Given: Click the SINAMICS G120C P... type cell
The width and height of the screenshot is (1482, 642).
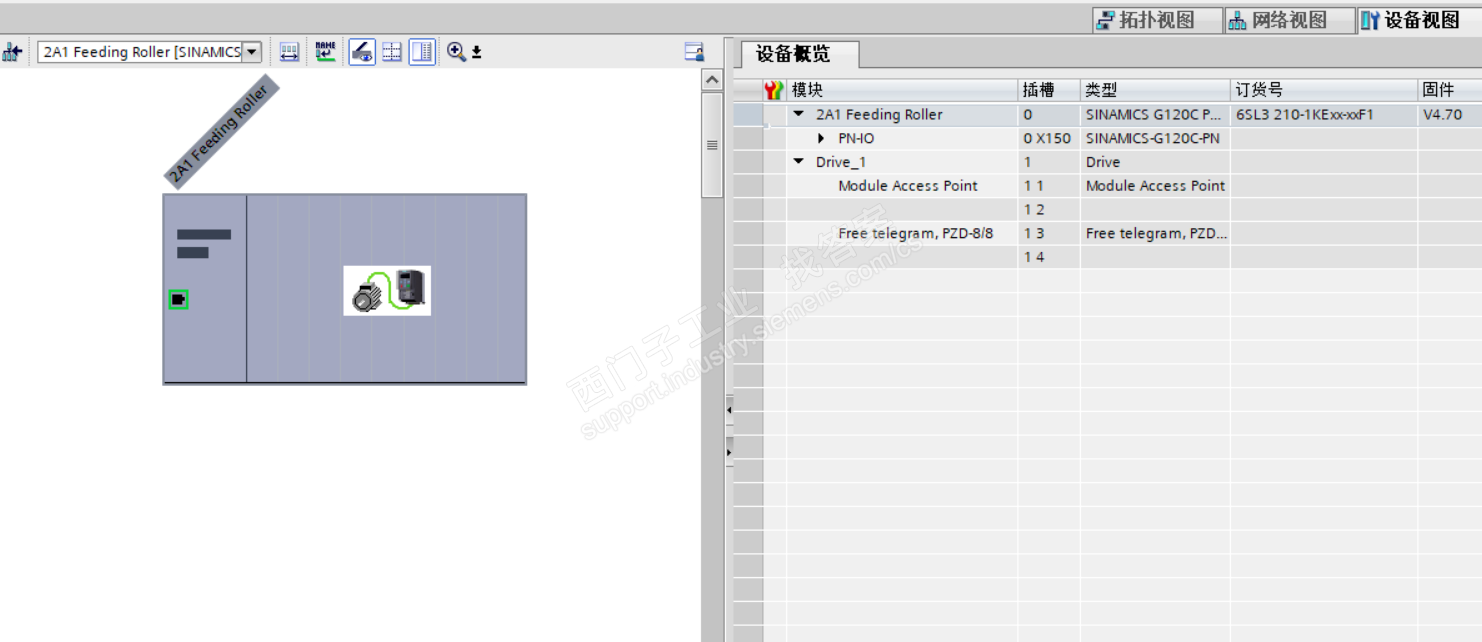Looking at the screenshot, I should pos(1155,115).
